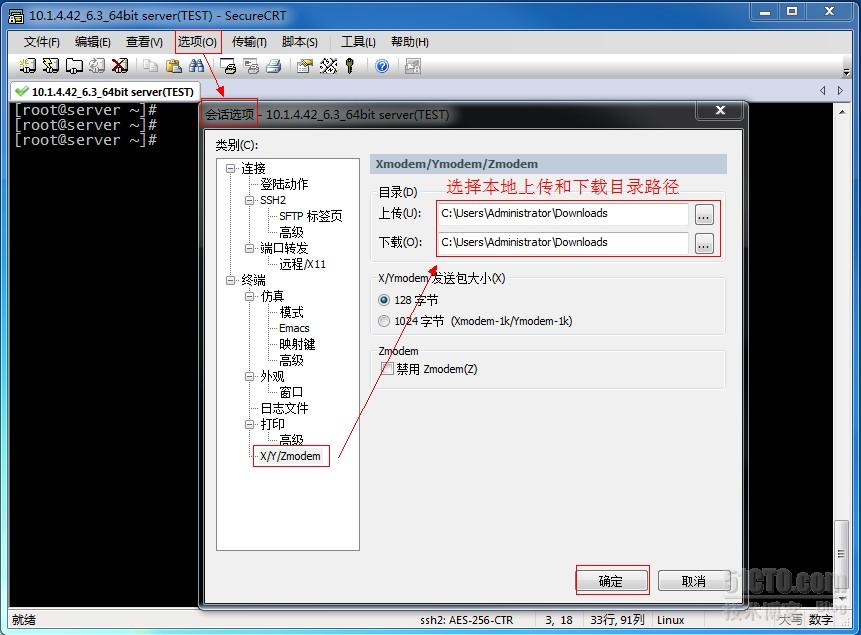861x635 pixels.
Task: Collapse the 端口转发 tree node
Action: click(249, 248)
